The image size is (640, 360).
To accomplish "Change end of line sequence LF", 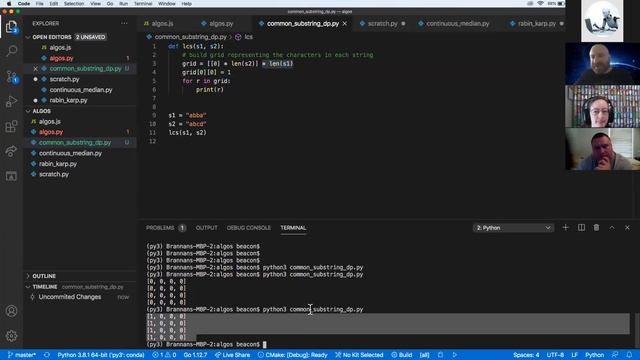I will point(574,355).
